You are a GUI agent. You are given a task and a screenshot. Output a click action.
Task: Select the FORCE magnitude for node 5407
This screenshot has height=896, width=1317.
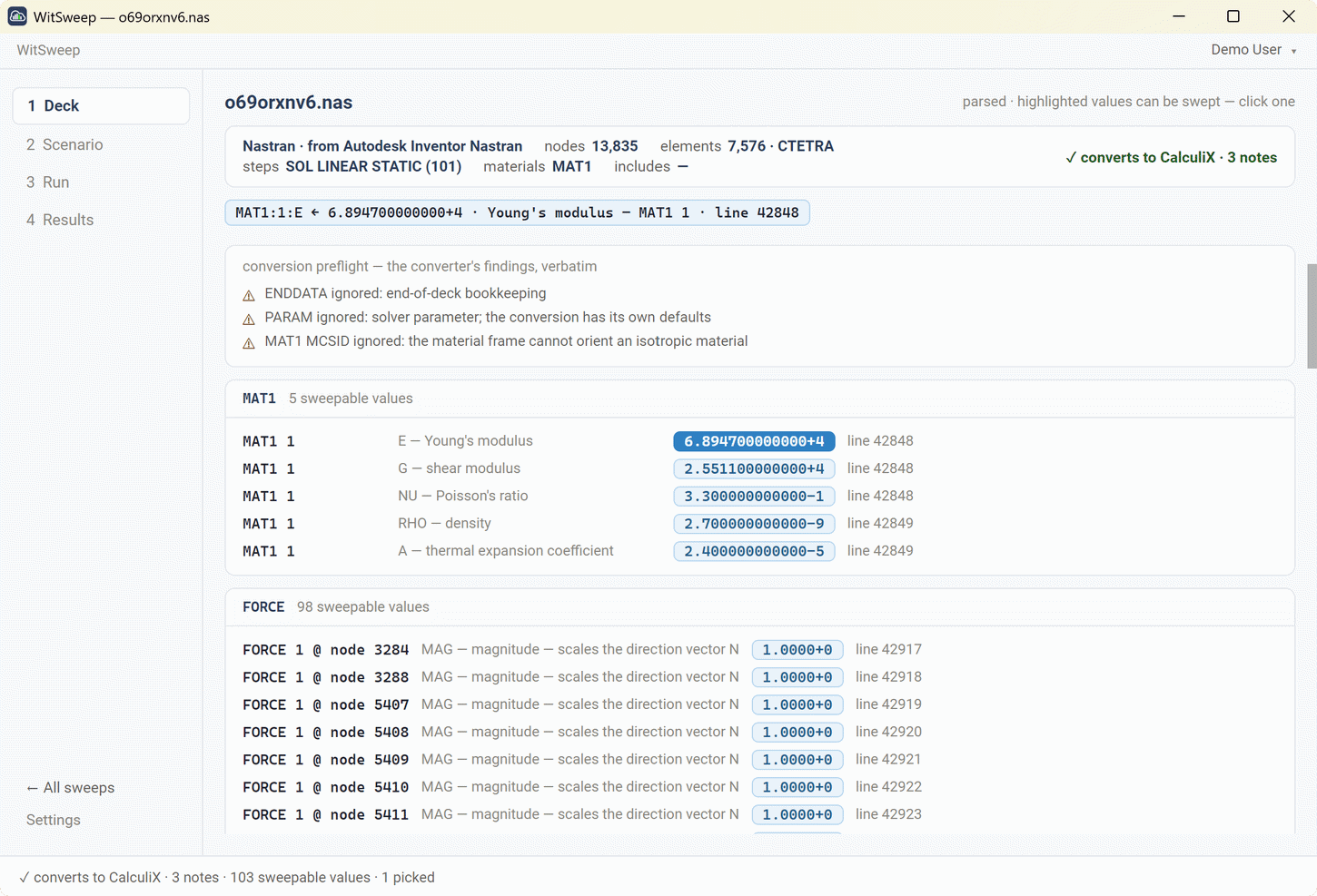[x=797, y=704]
